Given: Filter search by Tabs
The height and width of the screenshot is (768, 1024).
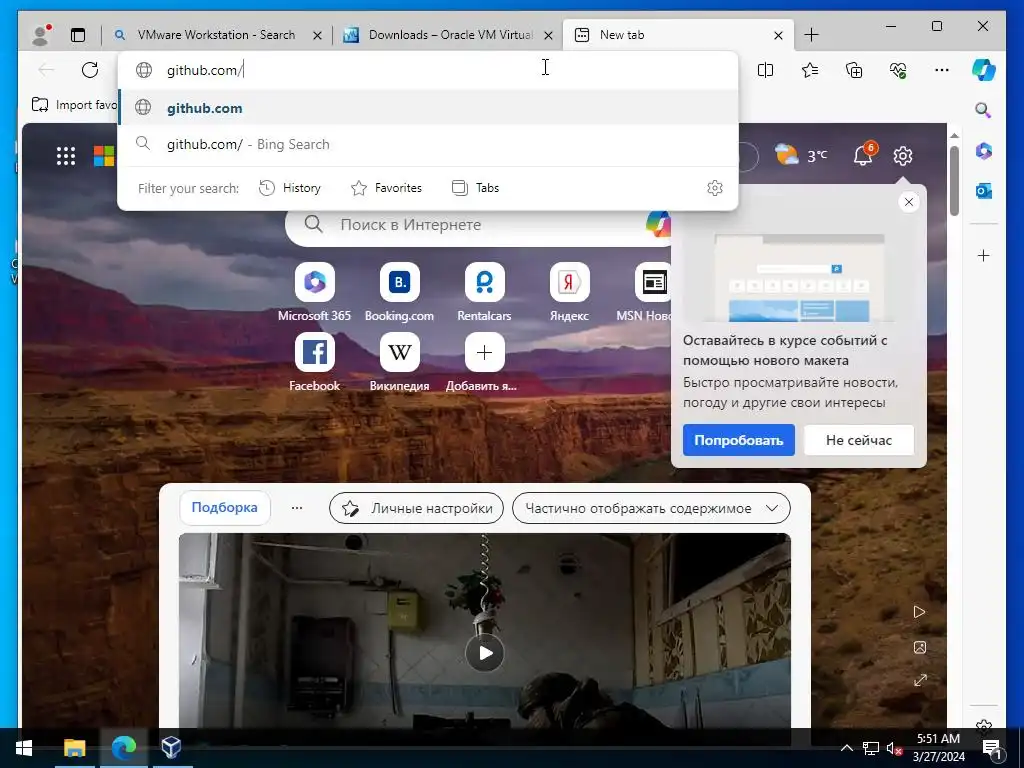Looking at the screenshot, I should pos(475,188).
